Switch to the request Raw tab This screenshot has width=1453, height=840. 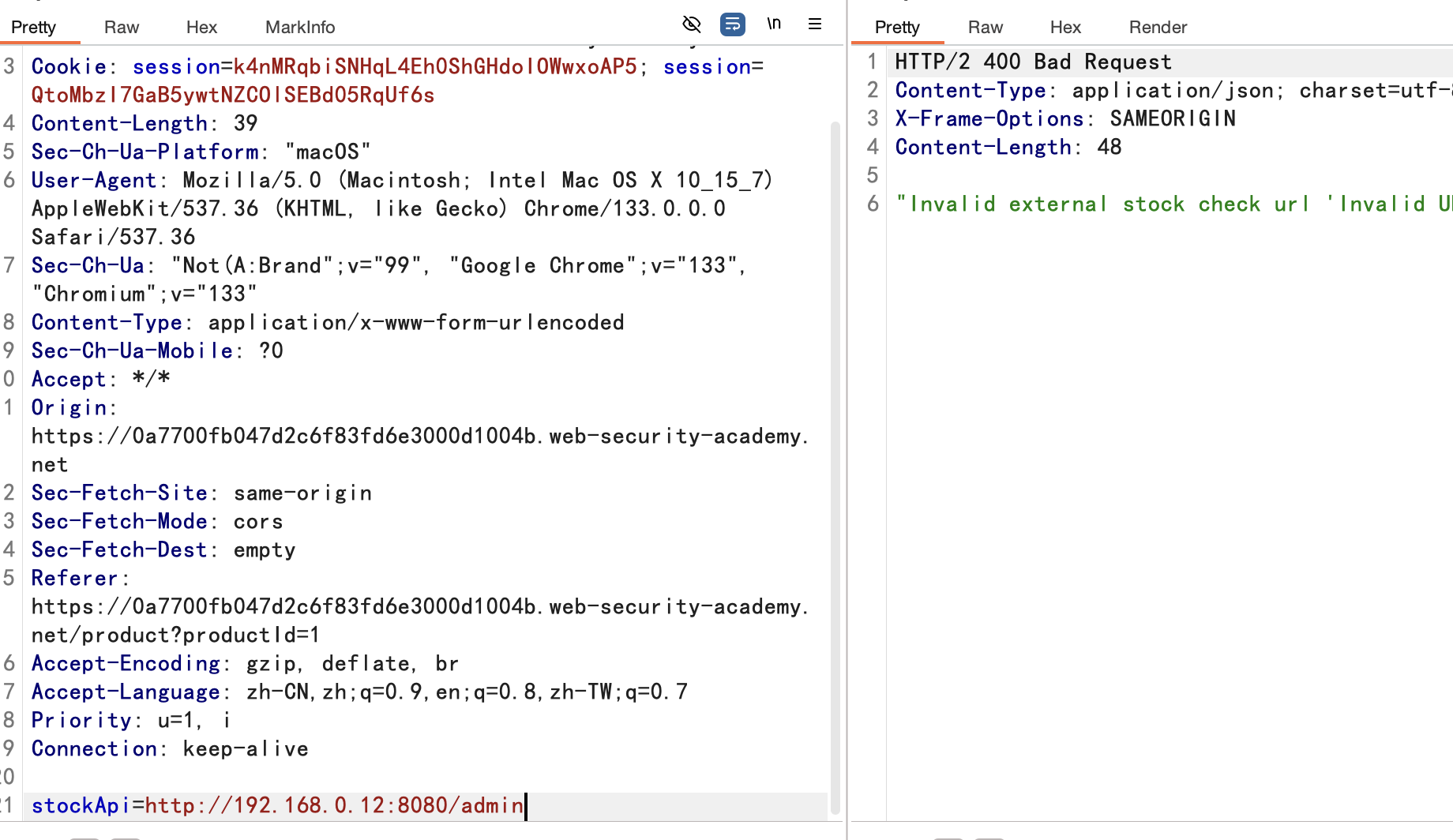point(121,28)
